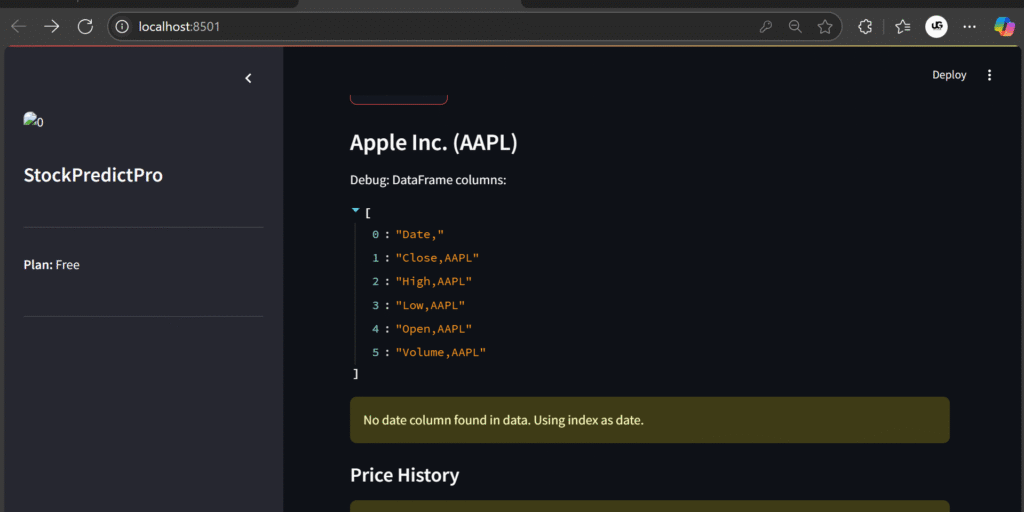
Task: Click the Price History heading
Action: point(404,475)
